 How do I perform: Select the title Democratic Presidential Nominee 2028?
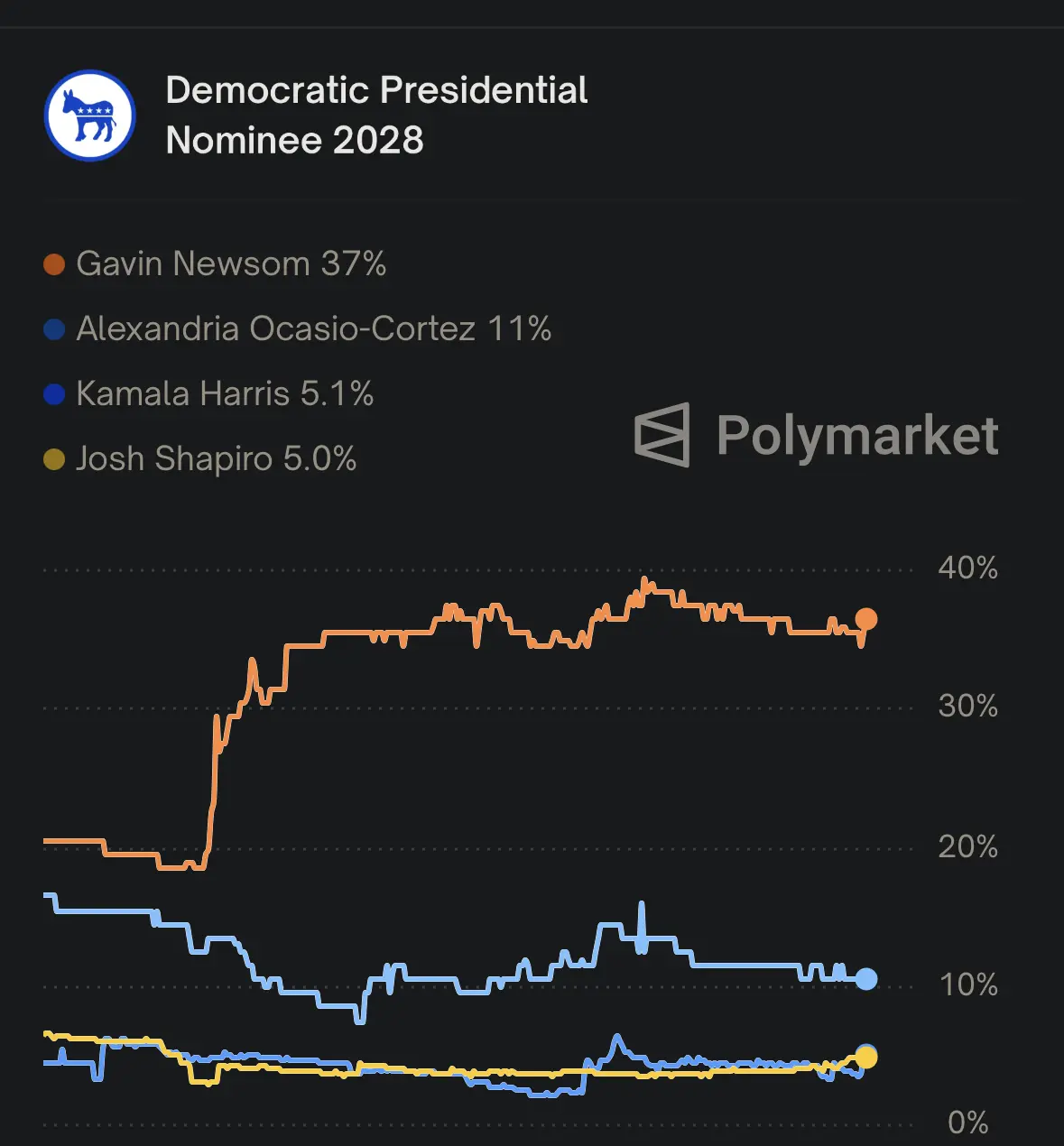(x=376, y=116)
